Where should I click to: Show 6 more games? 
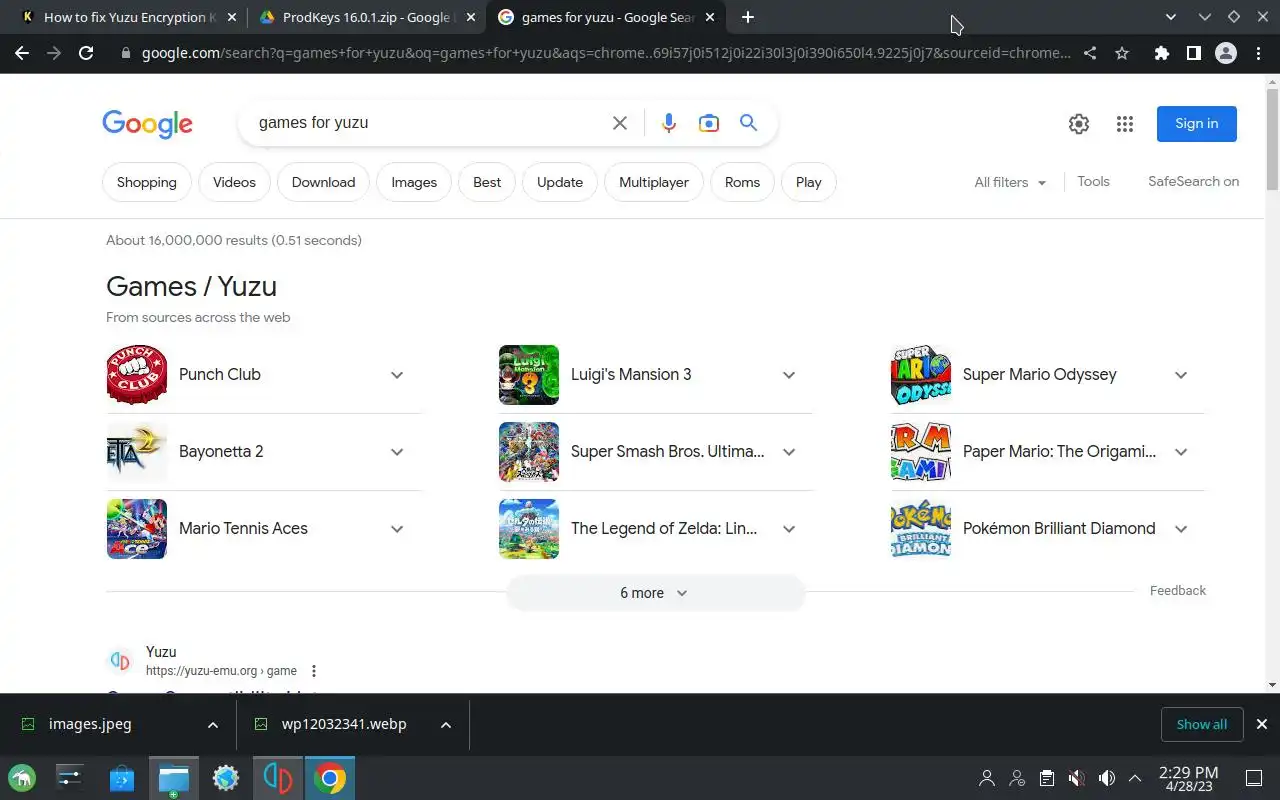tap(655, 593)
